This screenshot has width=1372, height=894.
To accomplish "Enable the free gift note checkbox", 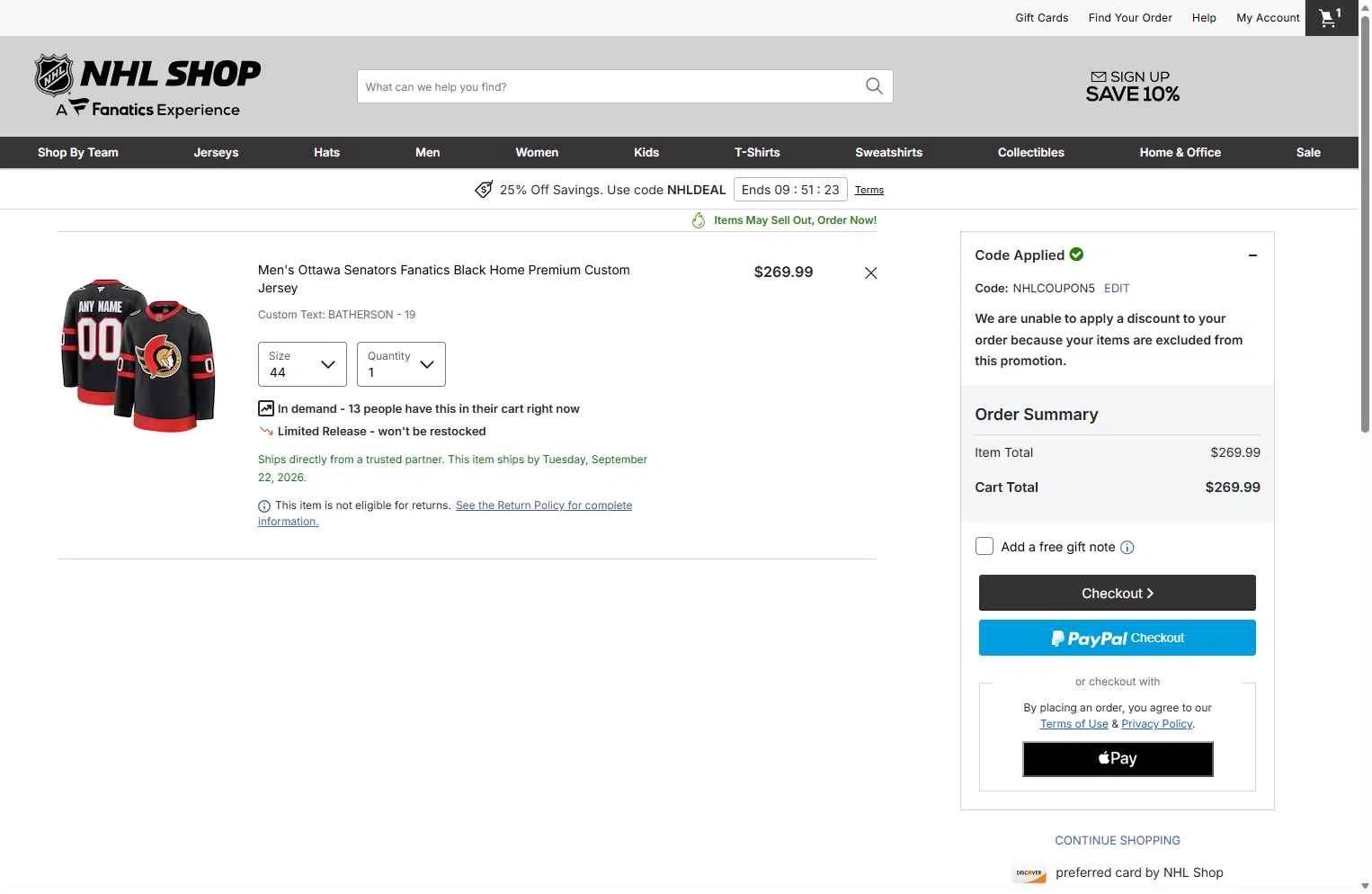I will point(984,547).
